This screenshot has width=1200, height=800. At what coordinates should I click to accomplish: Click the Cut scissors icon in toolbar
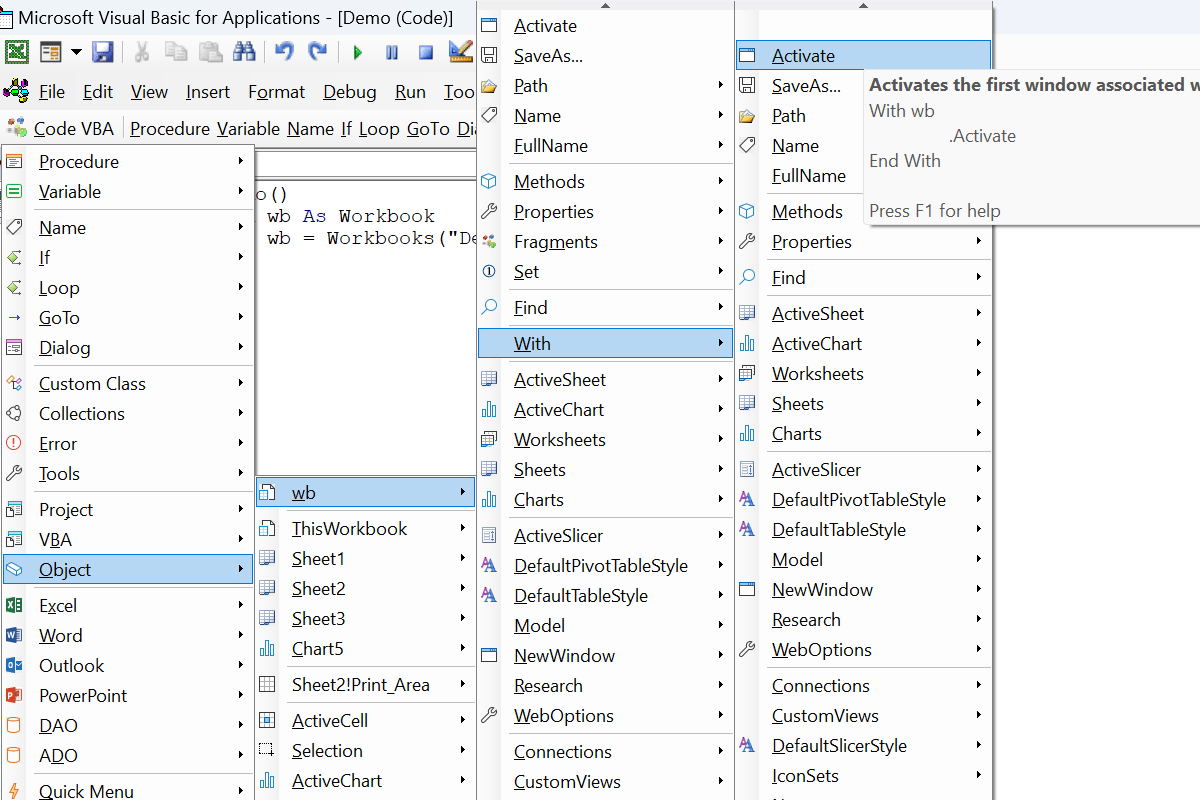(x=141, y=52)
